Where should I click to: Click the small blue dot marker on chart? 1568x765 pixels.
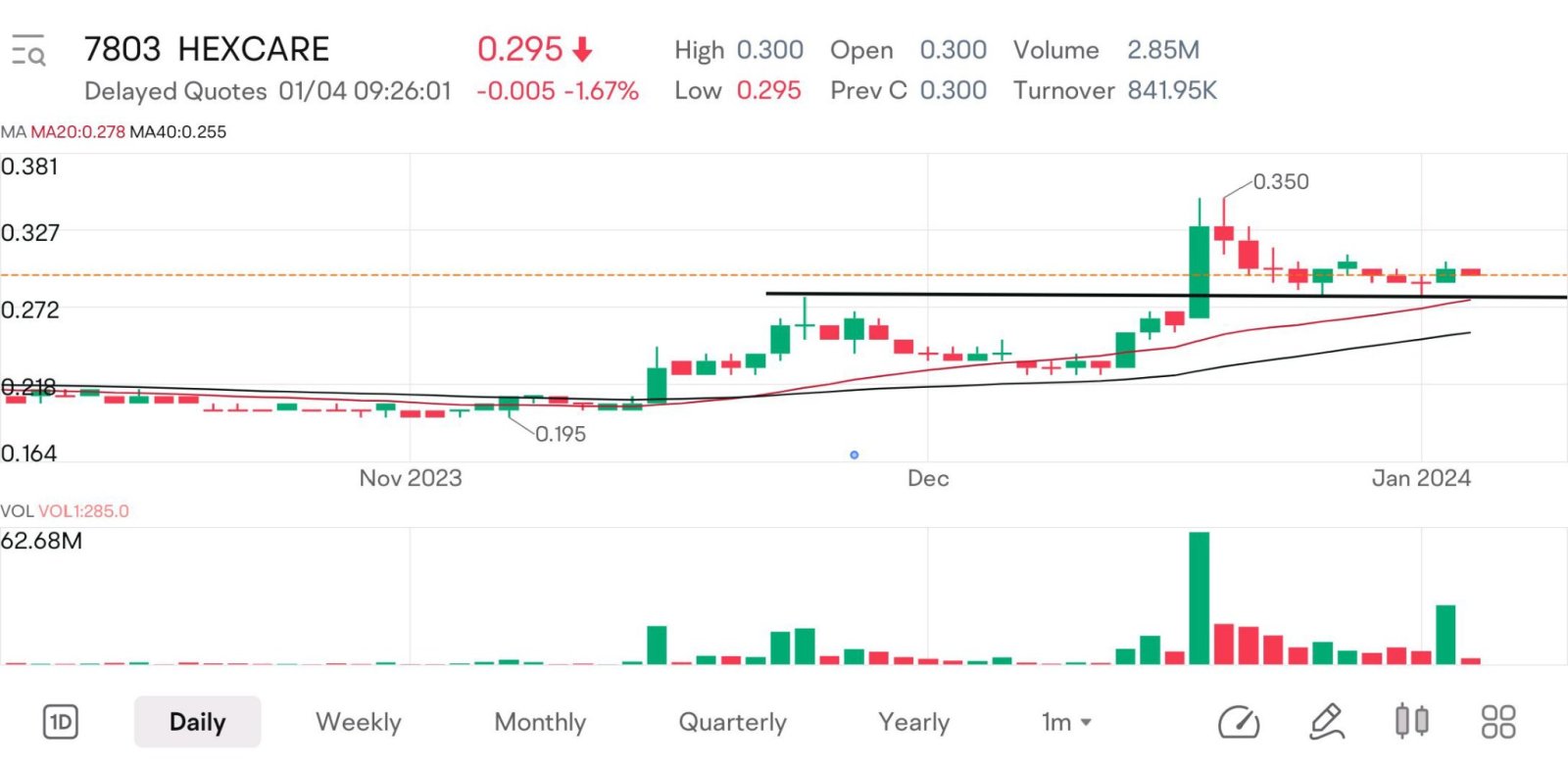(x=855, y=454)
